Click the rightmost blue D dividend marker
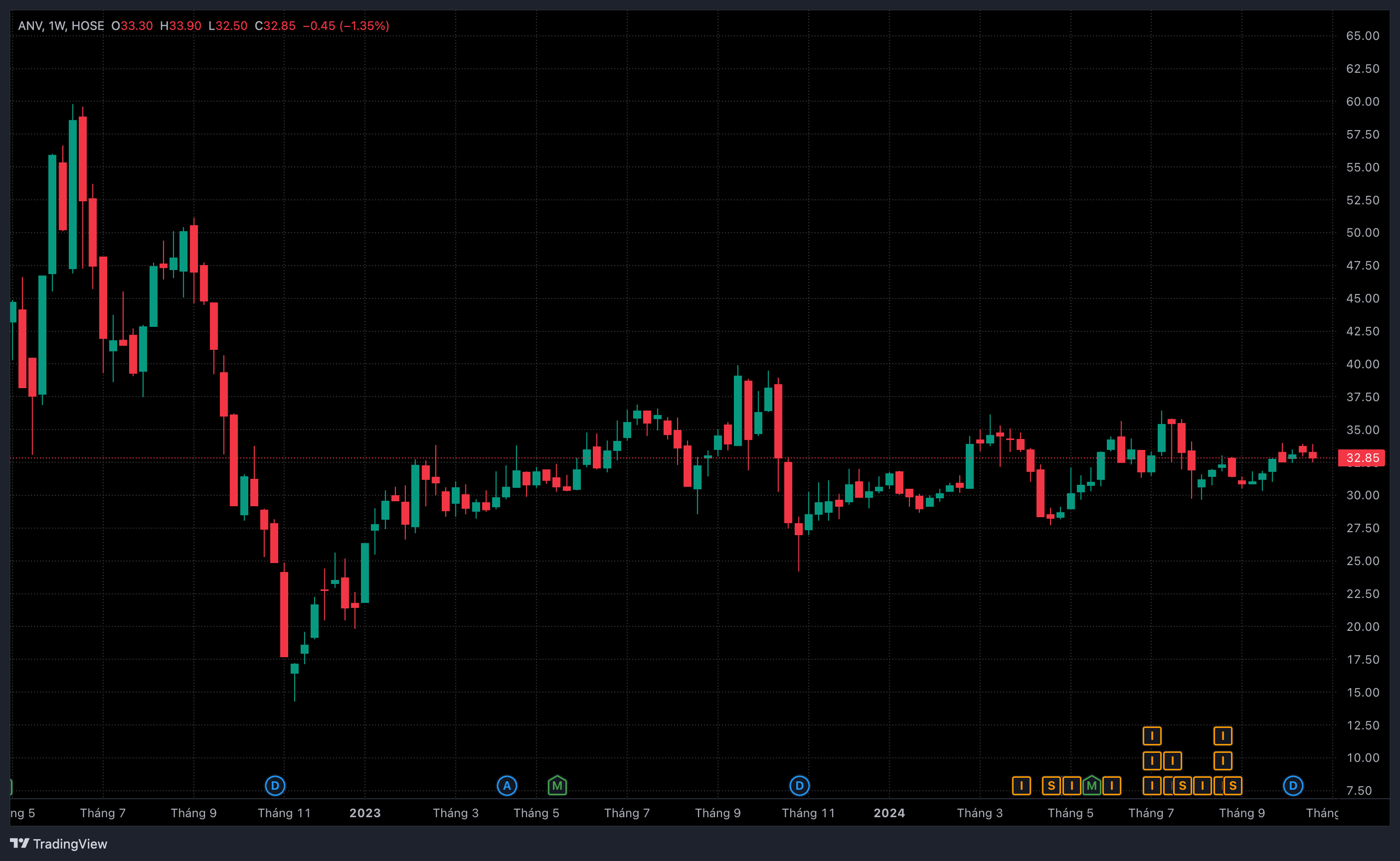 (1293, 786)
